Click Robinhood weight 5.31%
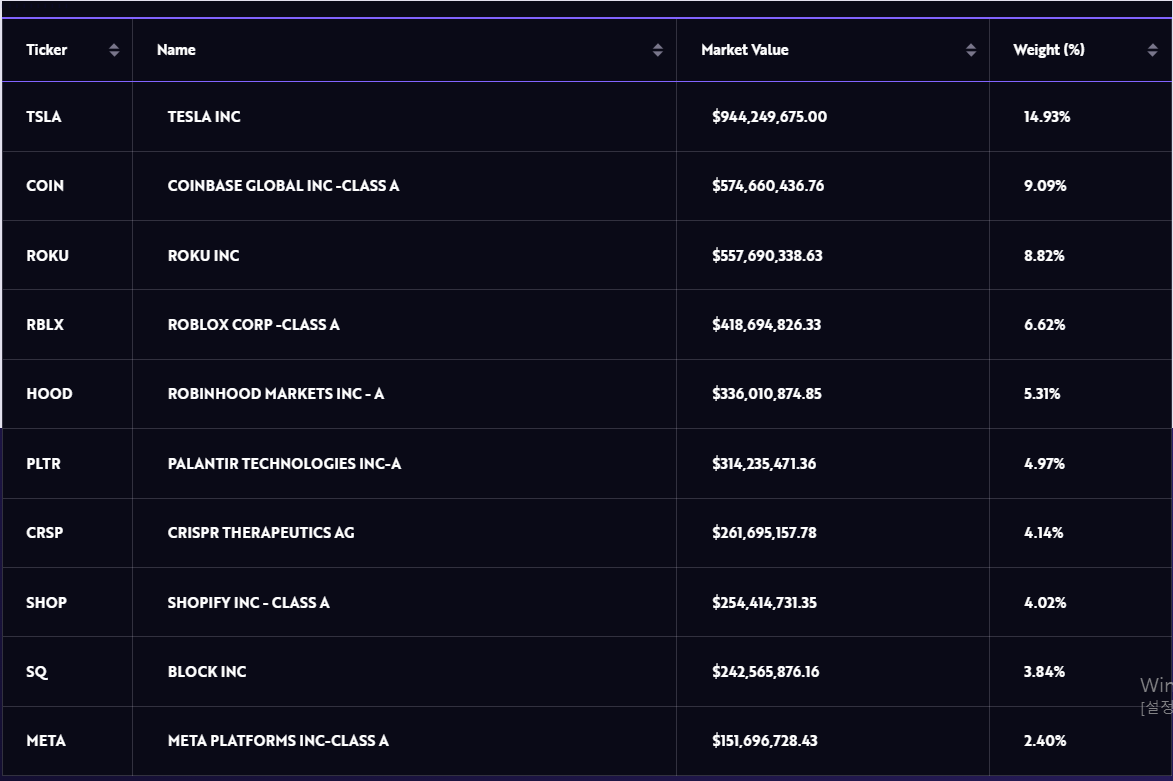Screen dimensions: 1173x781 click(x=1042, y=393)
